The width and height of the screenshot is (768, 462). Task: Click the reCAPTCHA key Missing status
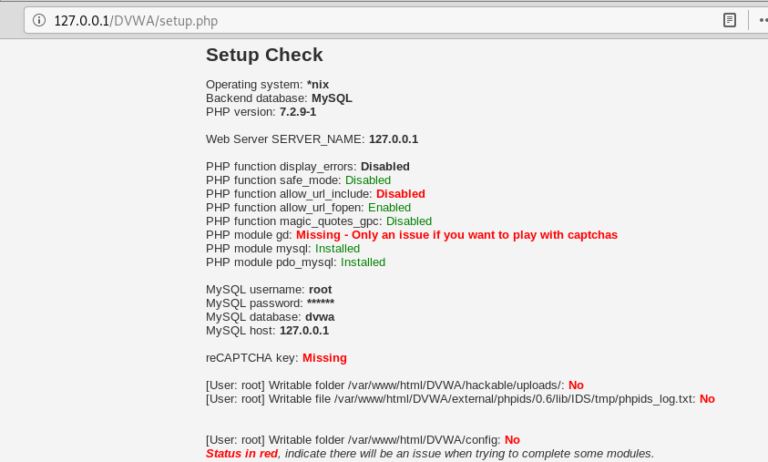coord(324,357)
